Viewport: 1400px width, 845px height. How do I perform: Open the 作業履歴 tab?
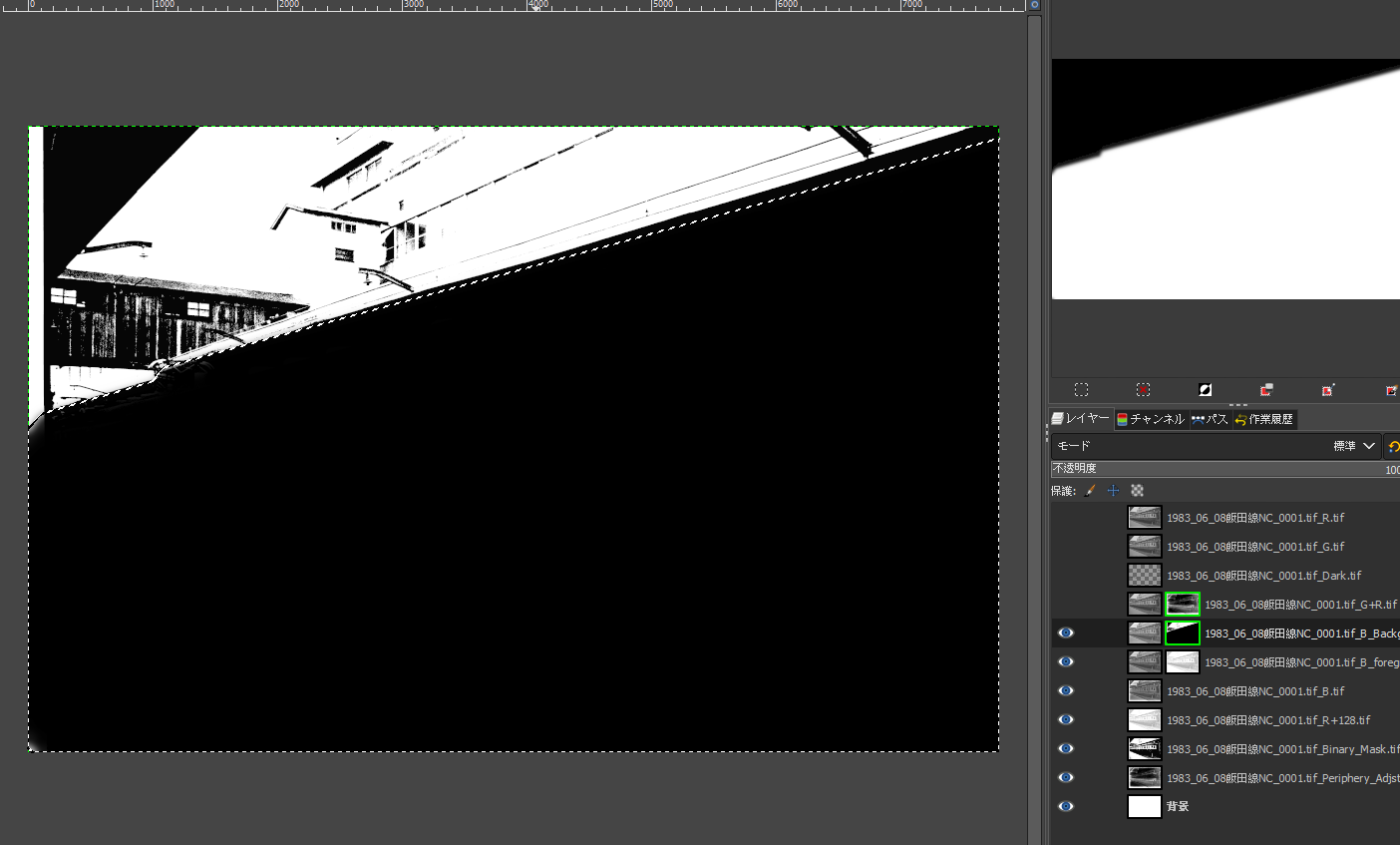pos(1264,419)
